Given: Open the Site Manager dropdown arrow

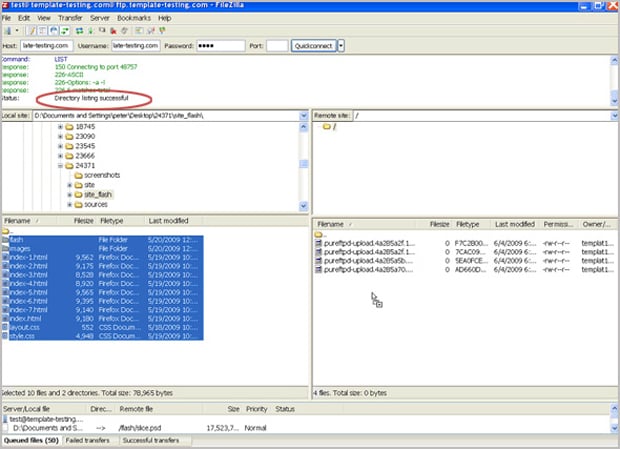Looking at the screenshot, I should (18, 31).
